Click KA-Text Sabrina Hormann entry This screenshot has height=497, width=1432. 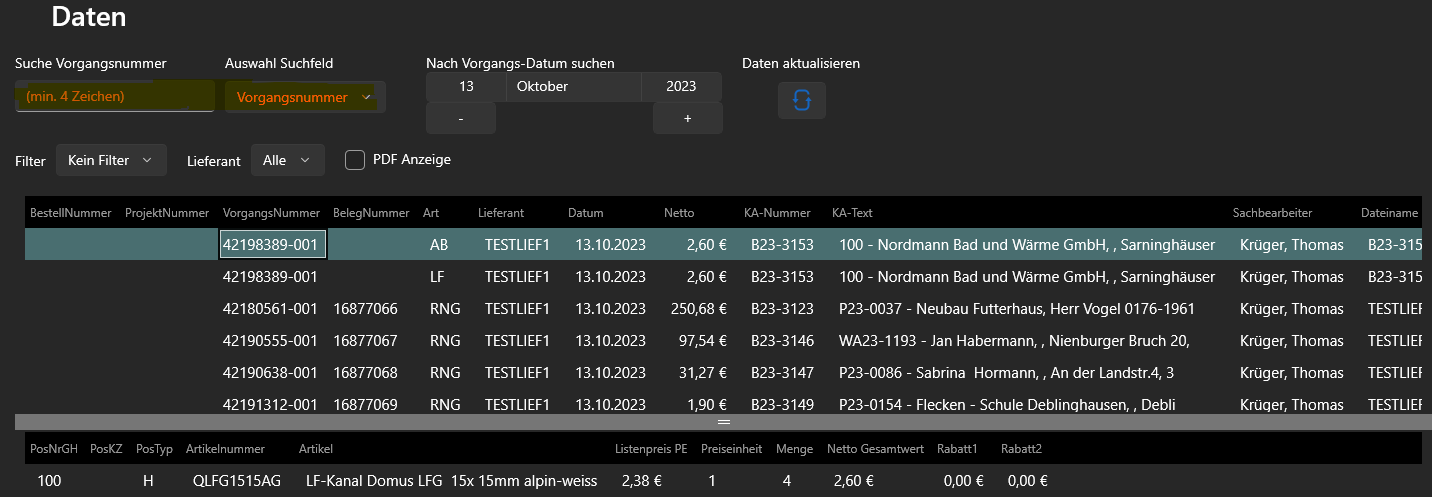tap(1006, 373)
